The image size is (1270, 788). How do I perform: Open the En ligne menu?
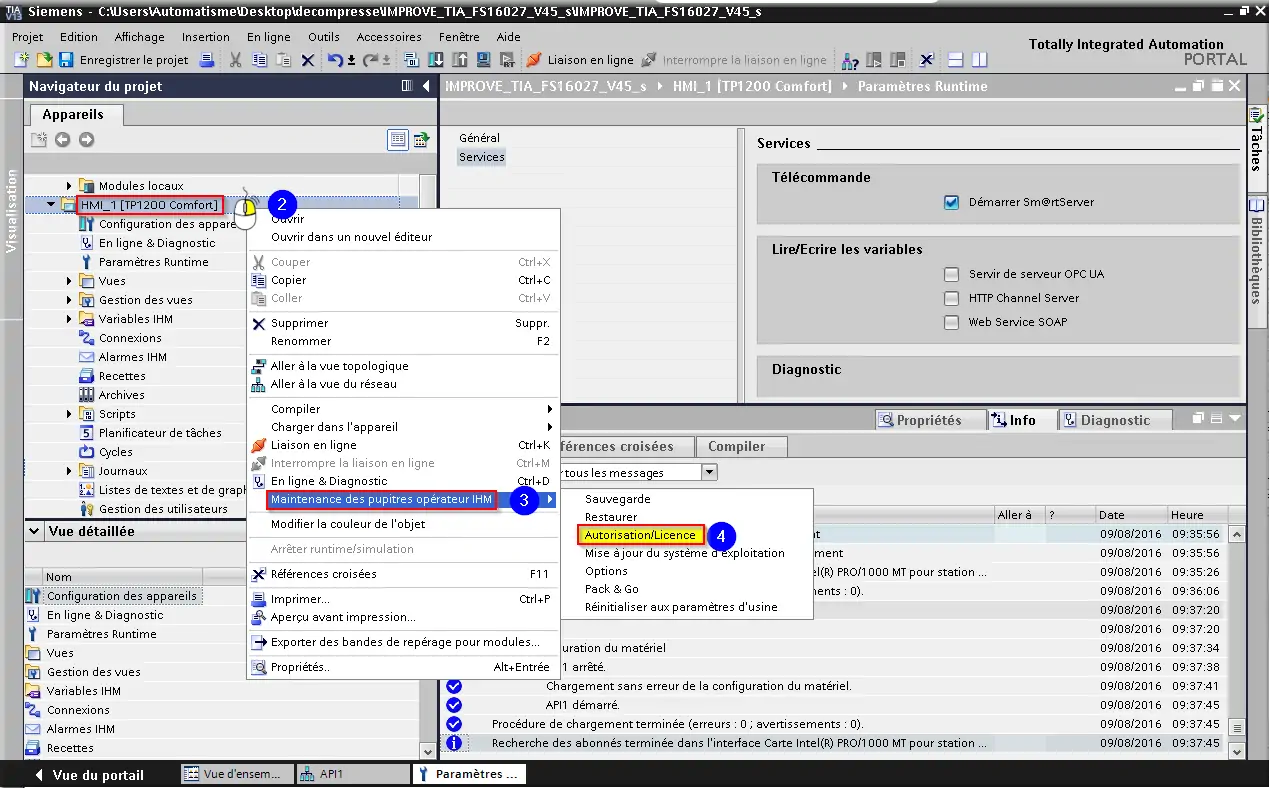pyautogui.click(x=269, y=37)
